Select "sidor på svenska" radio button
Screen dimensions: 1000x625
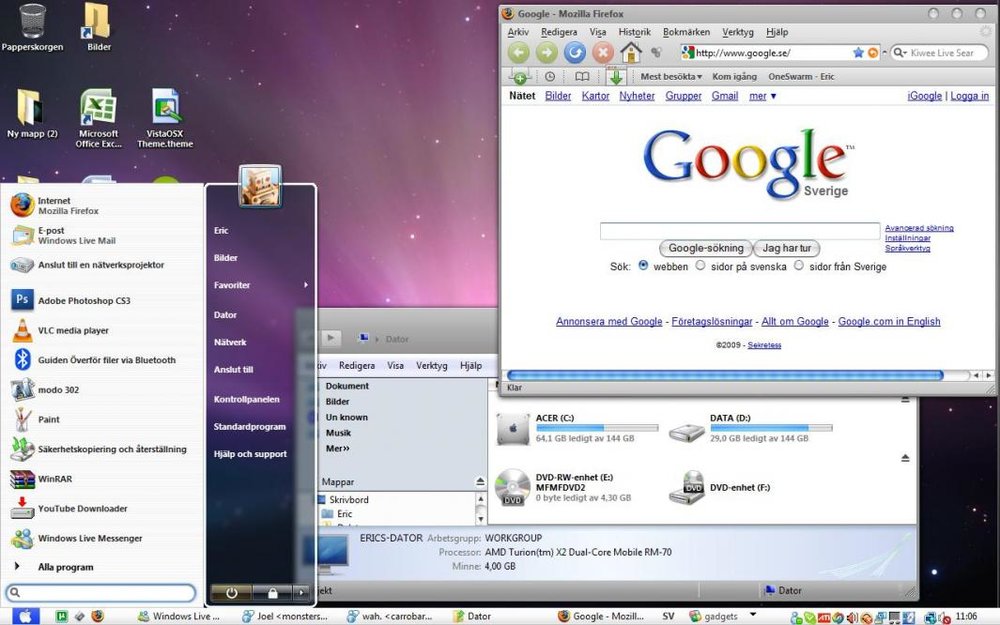click(700, 265)
